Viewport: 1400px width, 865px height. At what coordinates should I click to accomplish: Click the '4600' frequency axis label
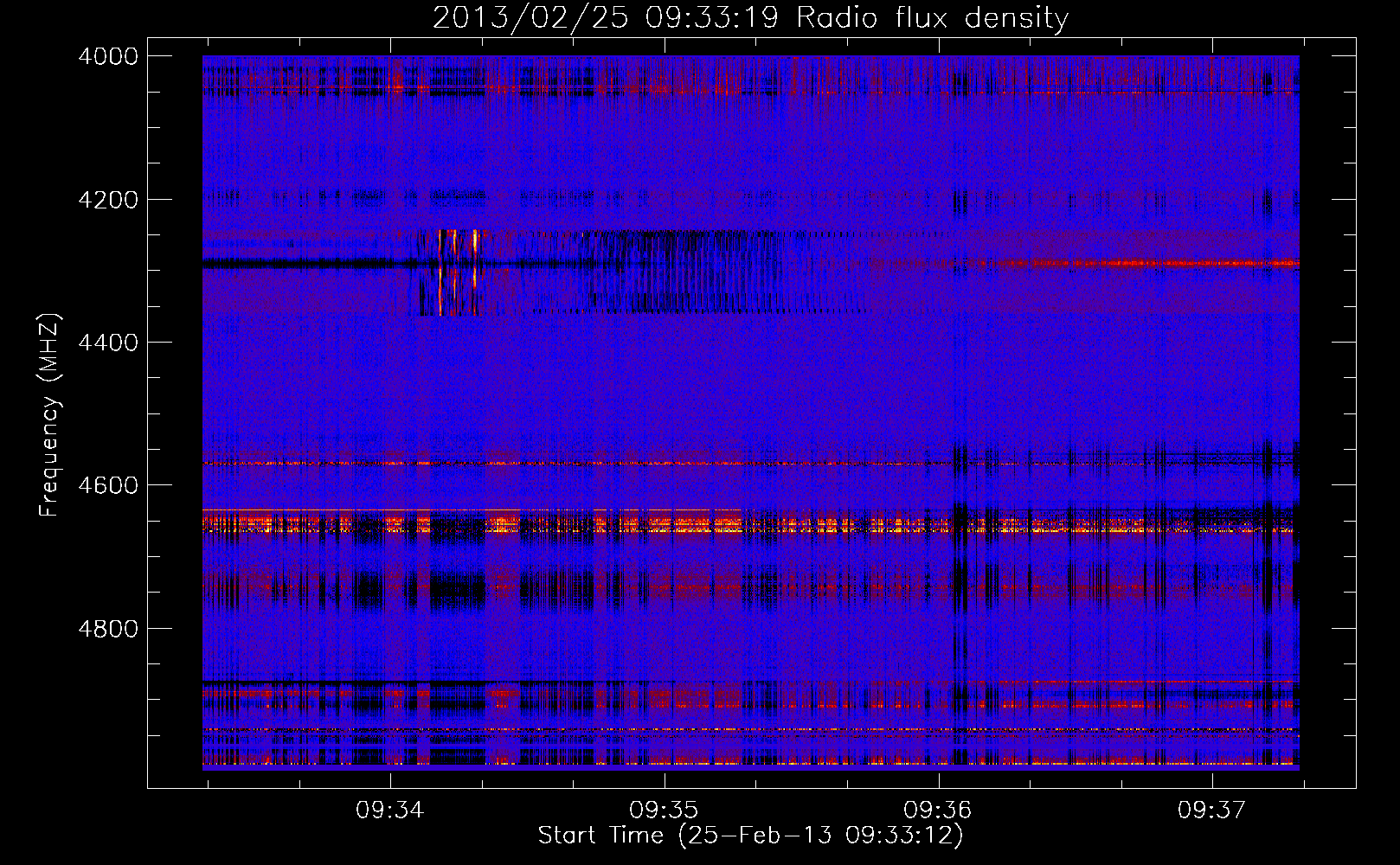(x=108, y=485)
